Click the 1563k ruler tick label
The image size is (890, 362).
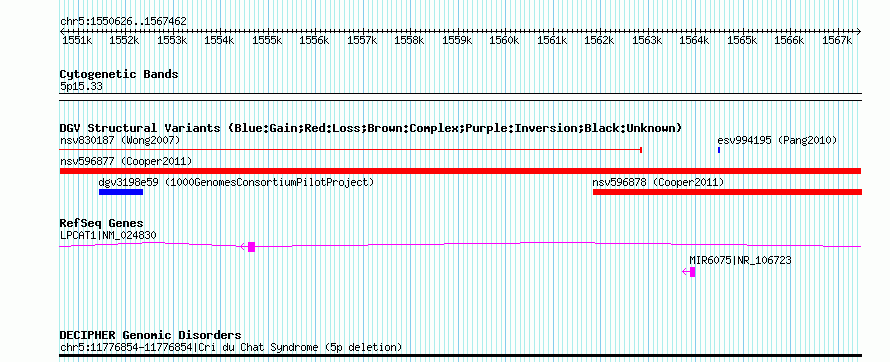(648, 41)
